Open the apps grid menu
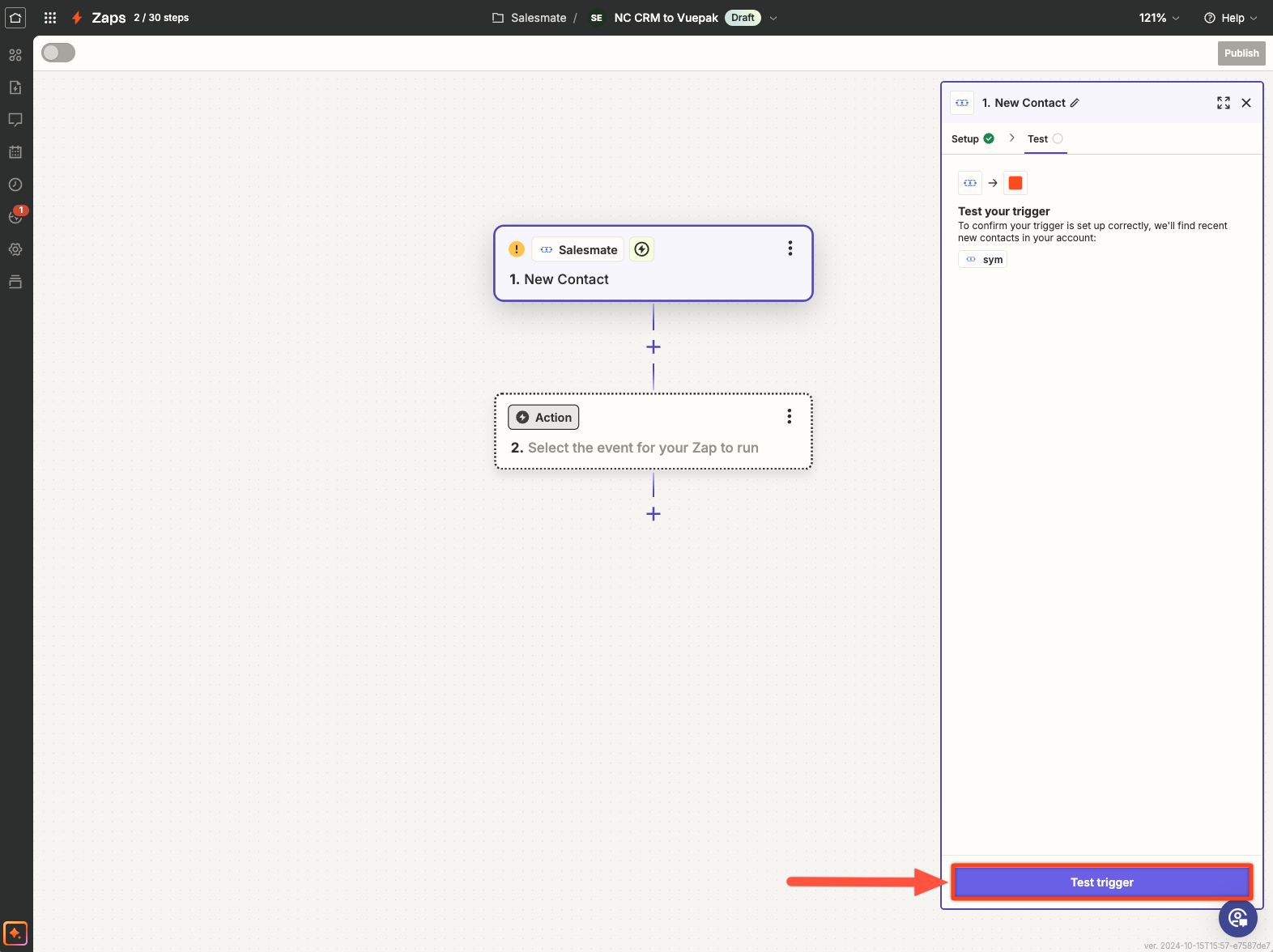This screenshot has width=1273, height=952. click(50, 17)
